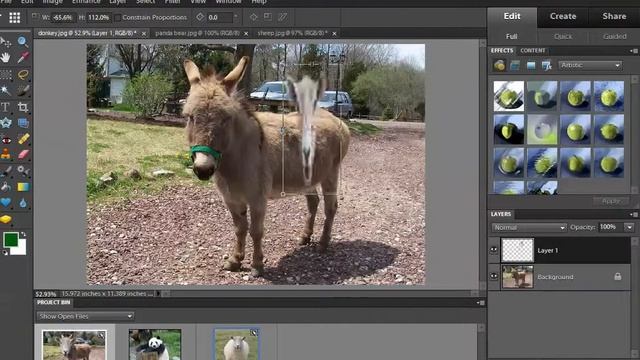Hide the Background layer eye icon
This screenshot has height=360, width=640.
pos(493,276)
